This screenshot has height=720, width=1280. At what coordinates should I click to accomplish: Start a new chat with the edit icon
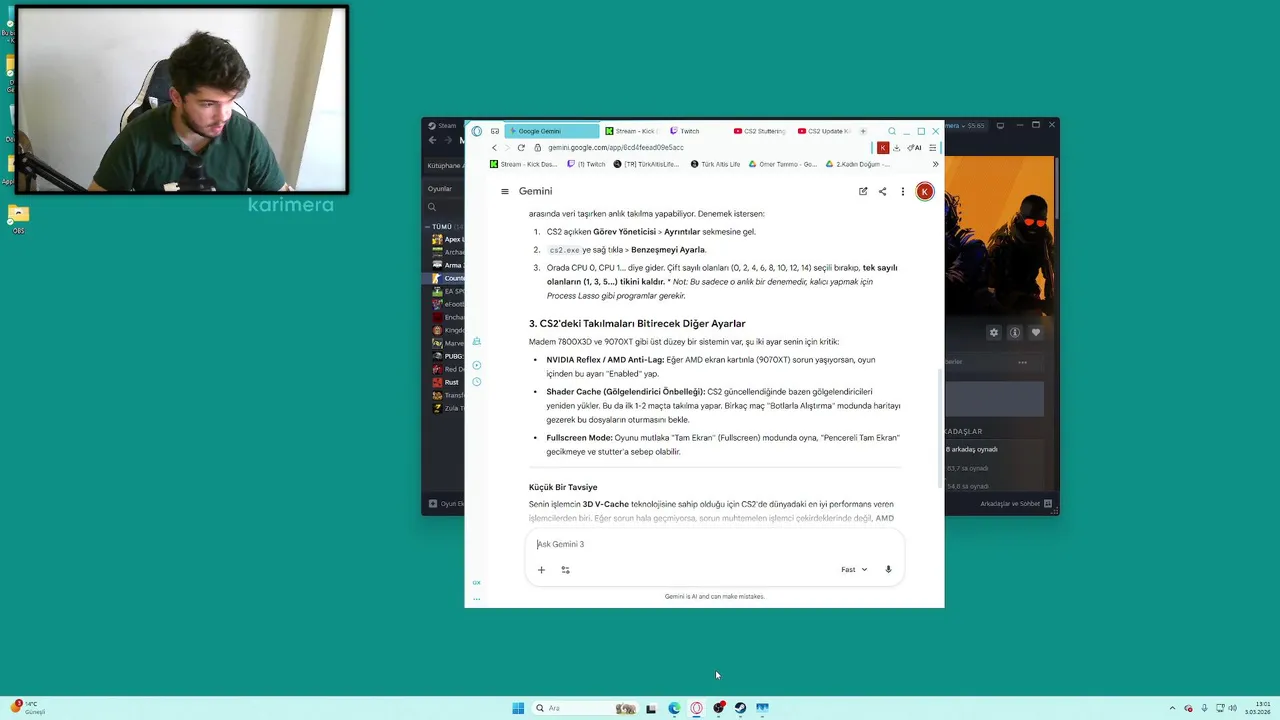point(863,191)
